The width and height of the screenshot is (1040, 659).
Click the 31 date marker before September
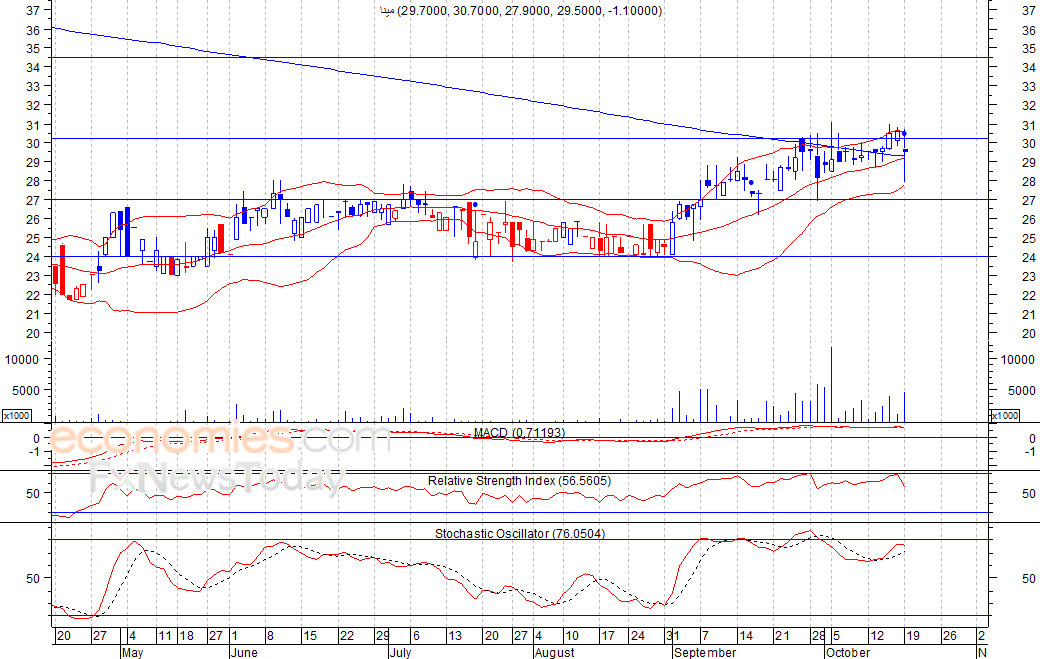point(672,636)
